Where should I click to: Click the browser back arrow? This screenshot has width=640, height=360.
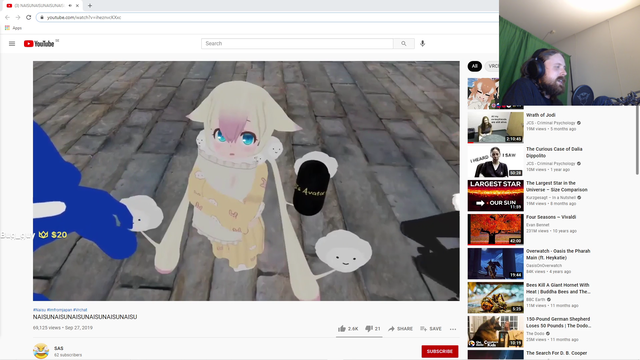[x=7, y=17]
